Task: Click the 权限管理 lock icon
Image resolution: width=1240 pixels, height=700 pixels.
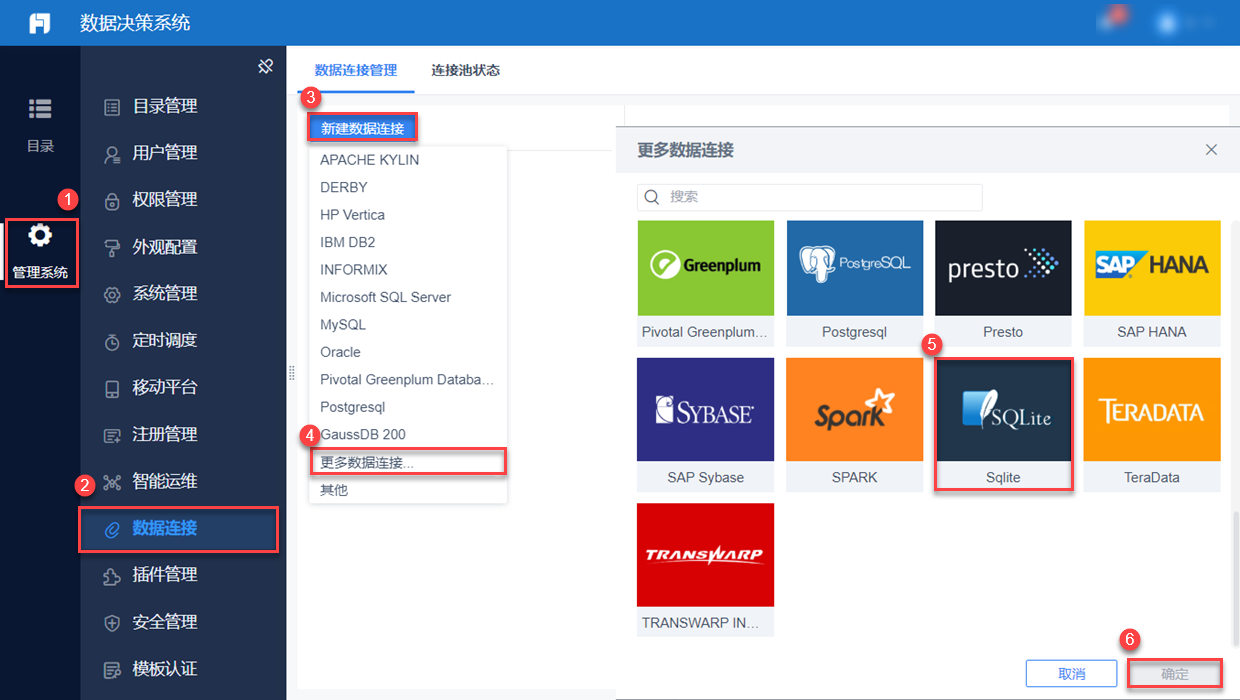Action: click(112, 200)
